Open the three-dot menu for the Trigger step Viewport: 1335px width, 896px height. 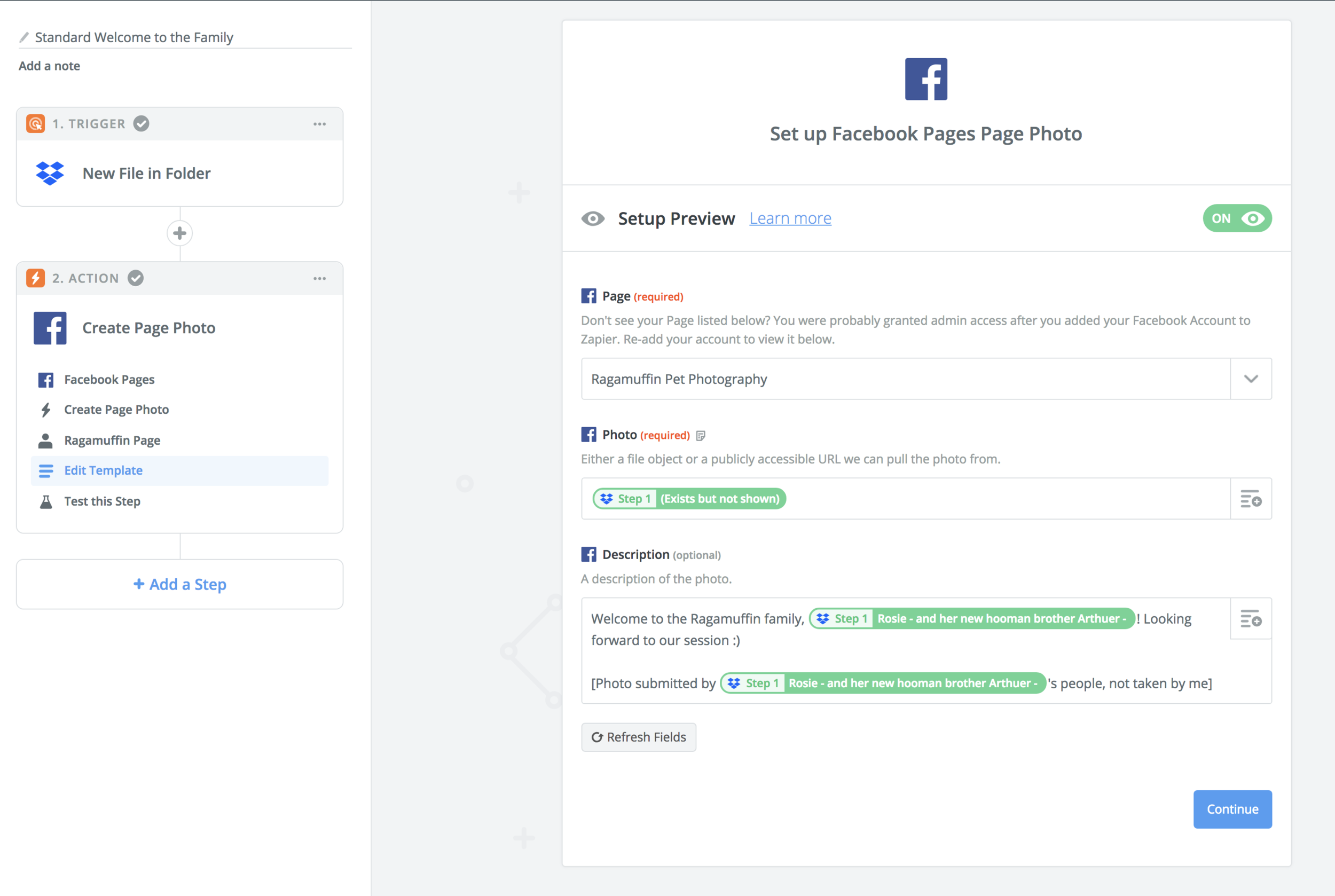tap(319, 124)
